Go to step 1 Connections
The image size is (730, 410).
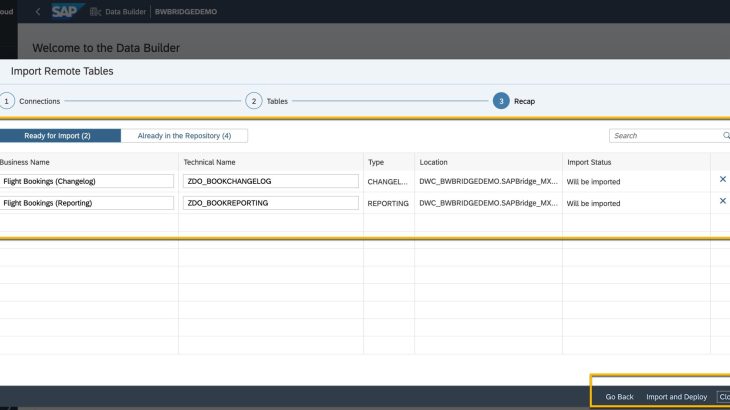(30, 101)
